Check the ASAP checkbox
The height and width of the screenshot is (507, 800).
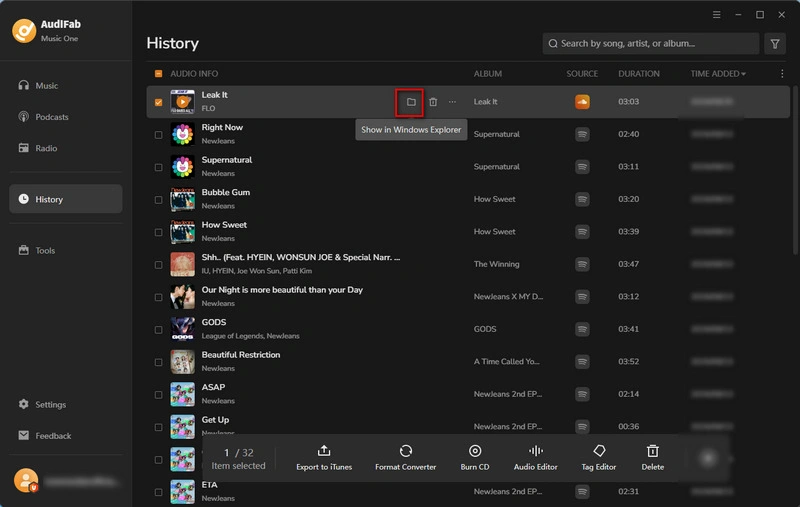click(158, 395)
